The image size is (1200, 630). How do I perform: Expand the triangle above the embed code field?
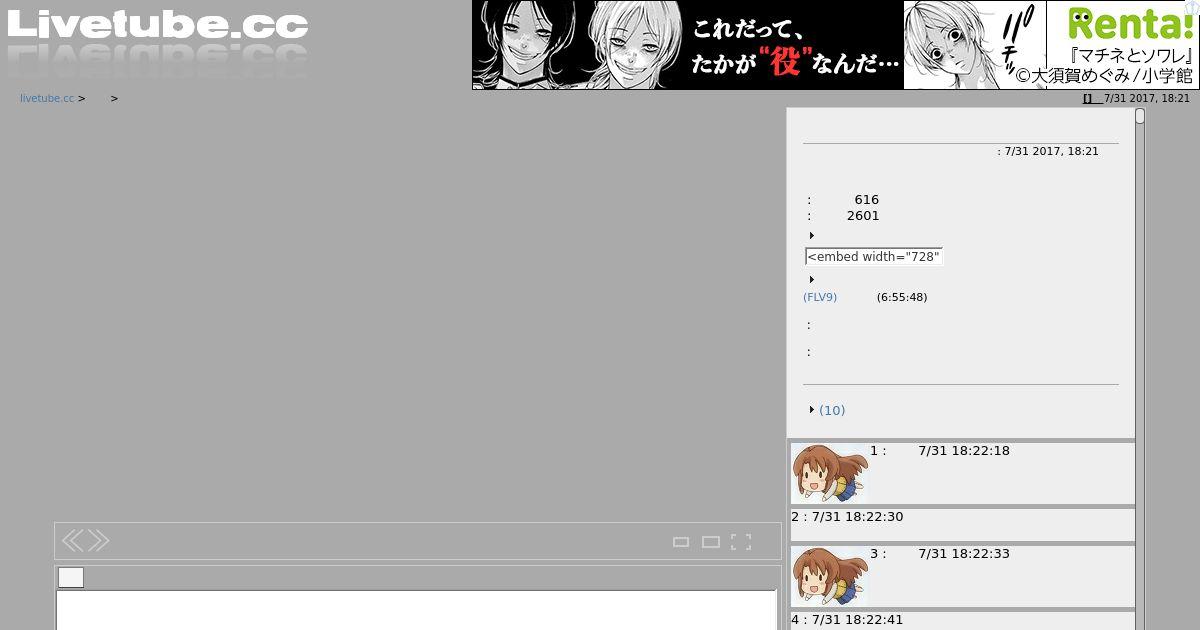click(811, 236)
